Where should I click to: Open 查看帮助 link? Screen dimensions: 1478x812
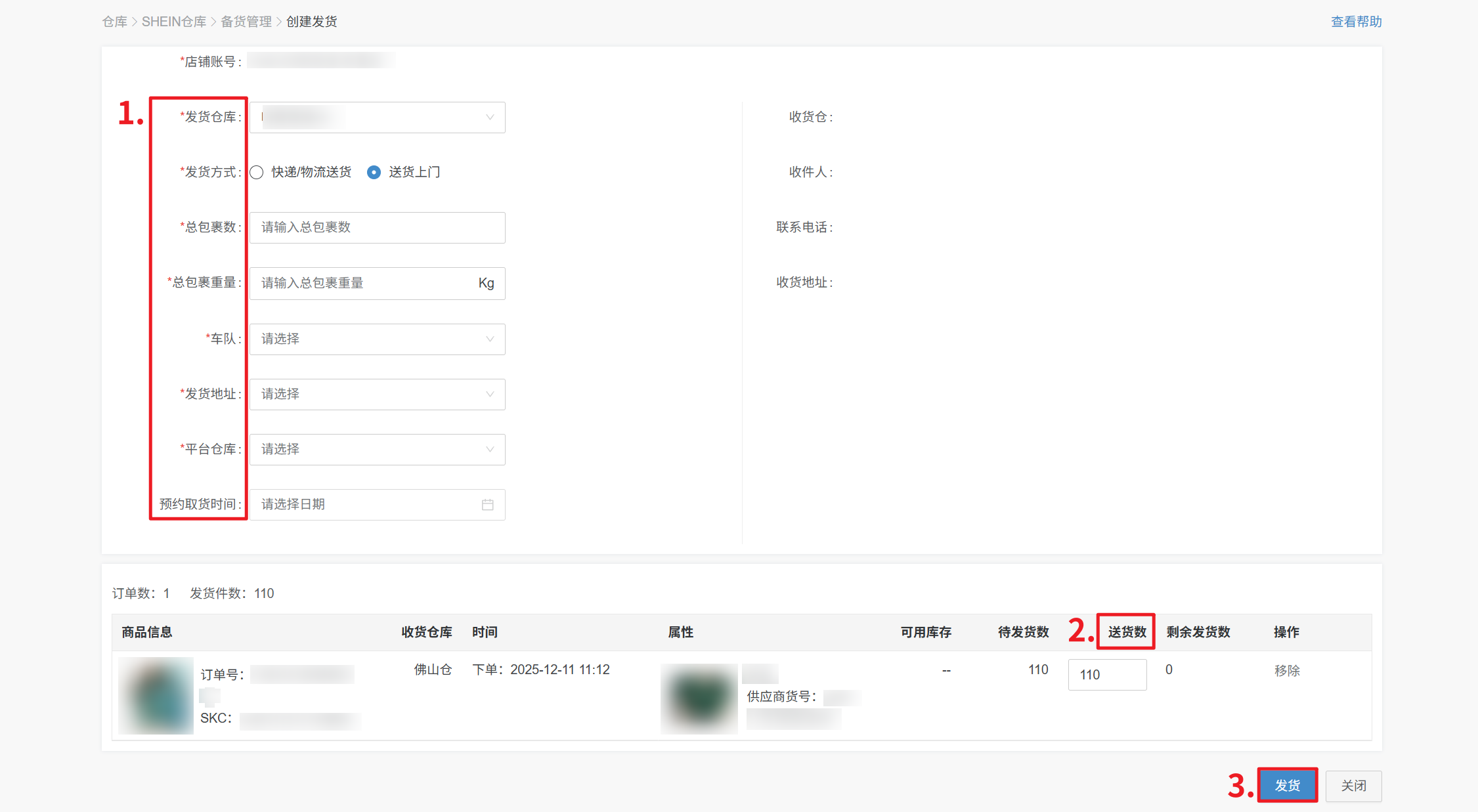click(1356, 22)
